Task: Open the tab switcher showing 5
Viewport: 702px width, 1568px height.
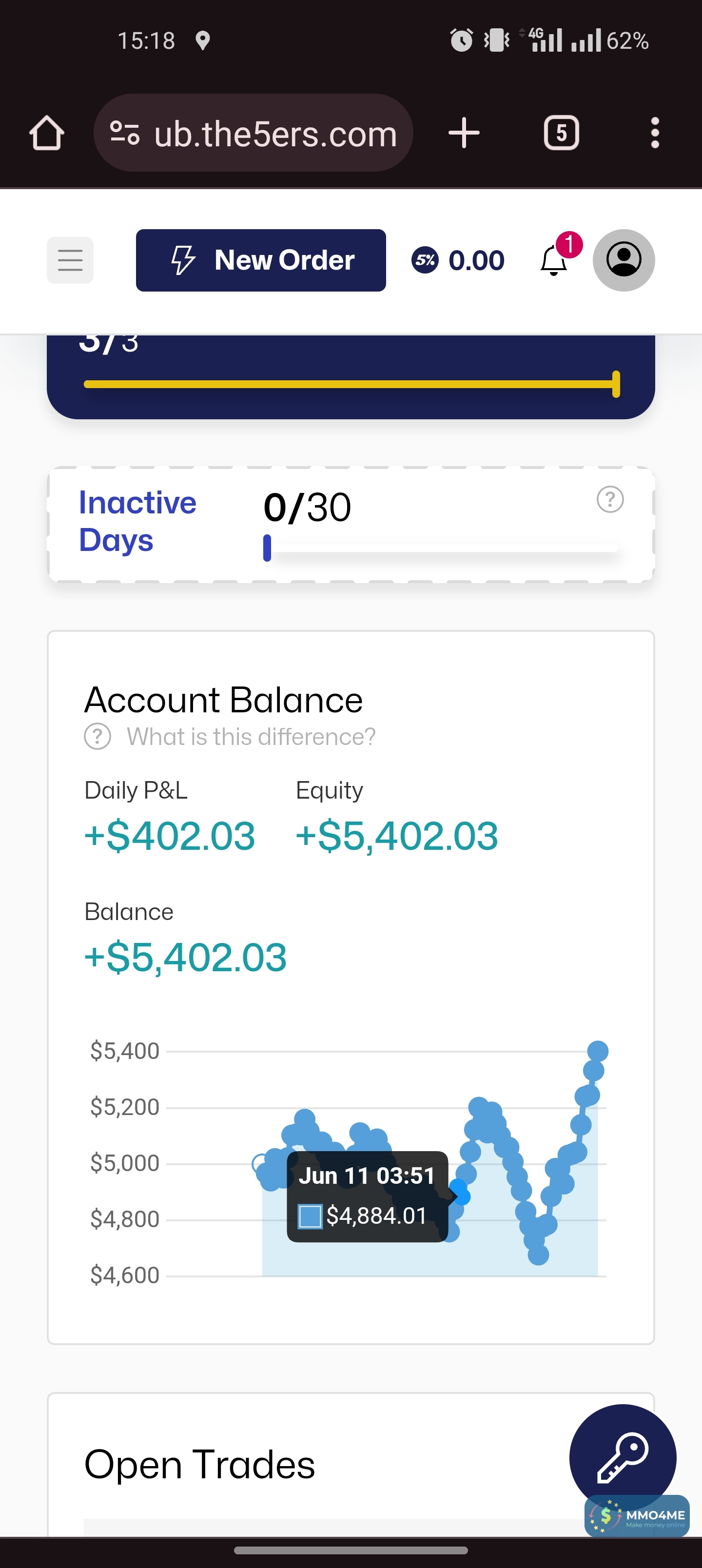Action: [561, 133]
